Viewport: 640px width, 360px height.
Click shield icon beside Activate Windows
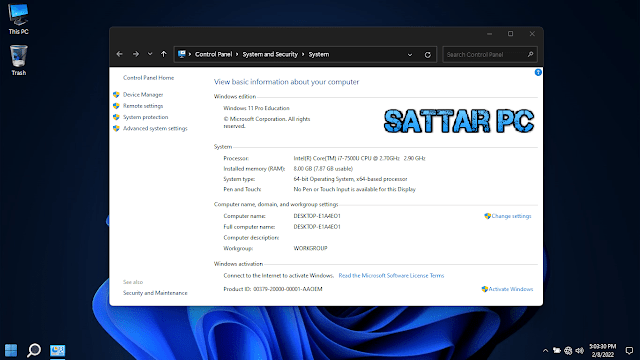484,289
